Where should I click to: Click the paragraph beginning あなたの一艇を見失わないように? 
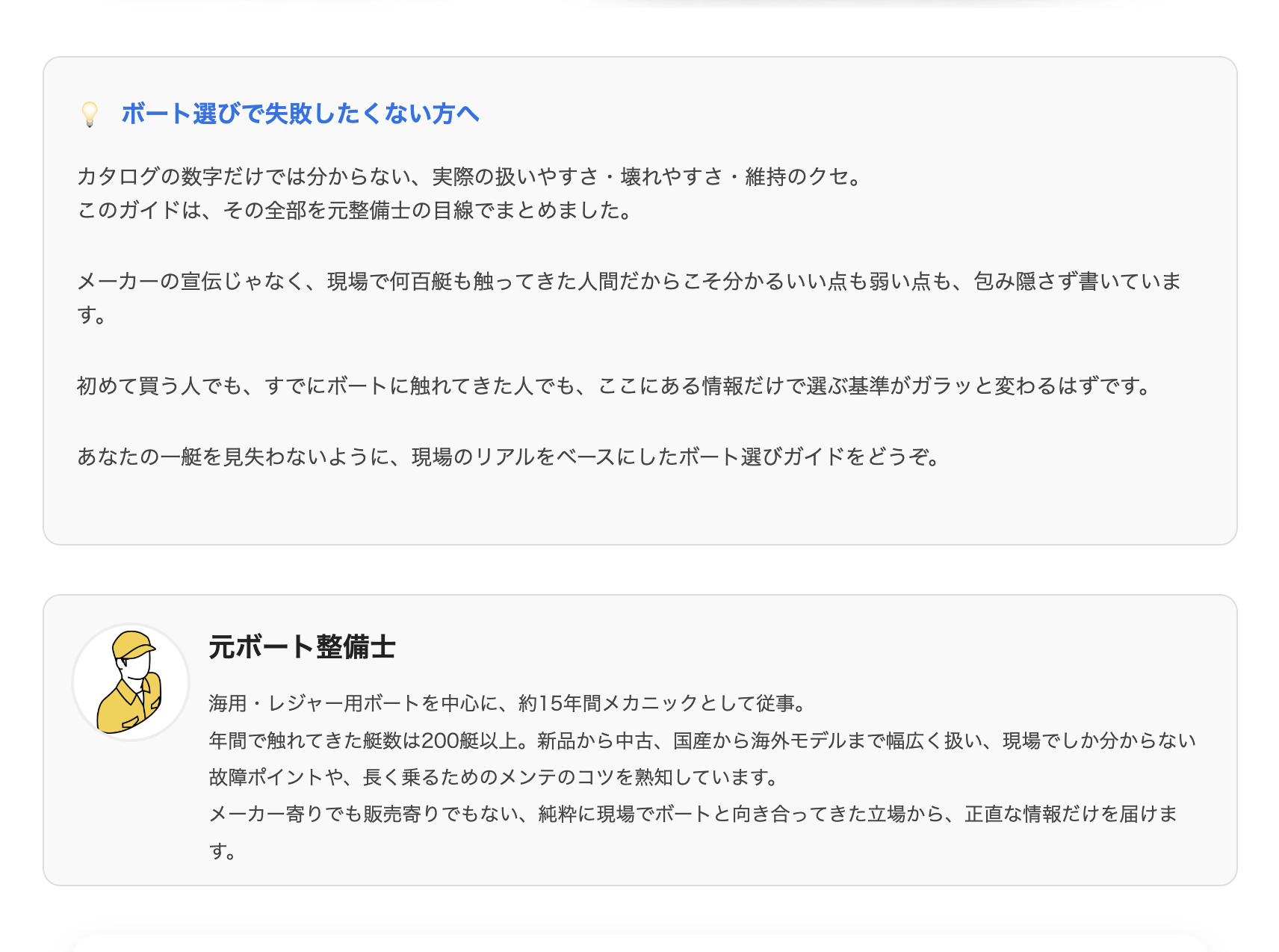[510, 457]
